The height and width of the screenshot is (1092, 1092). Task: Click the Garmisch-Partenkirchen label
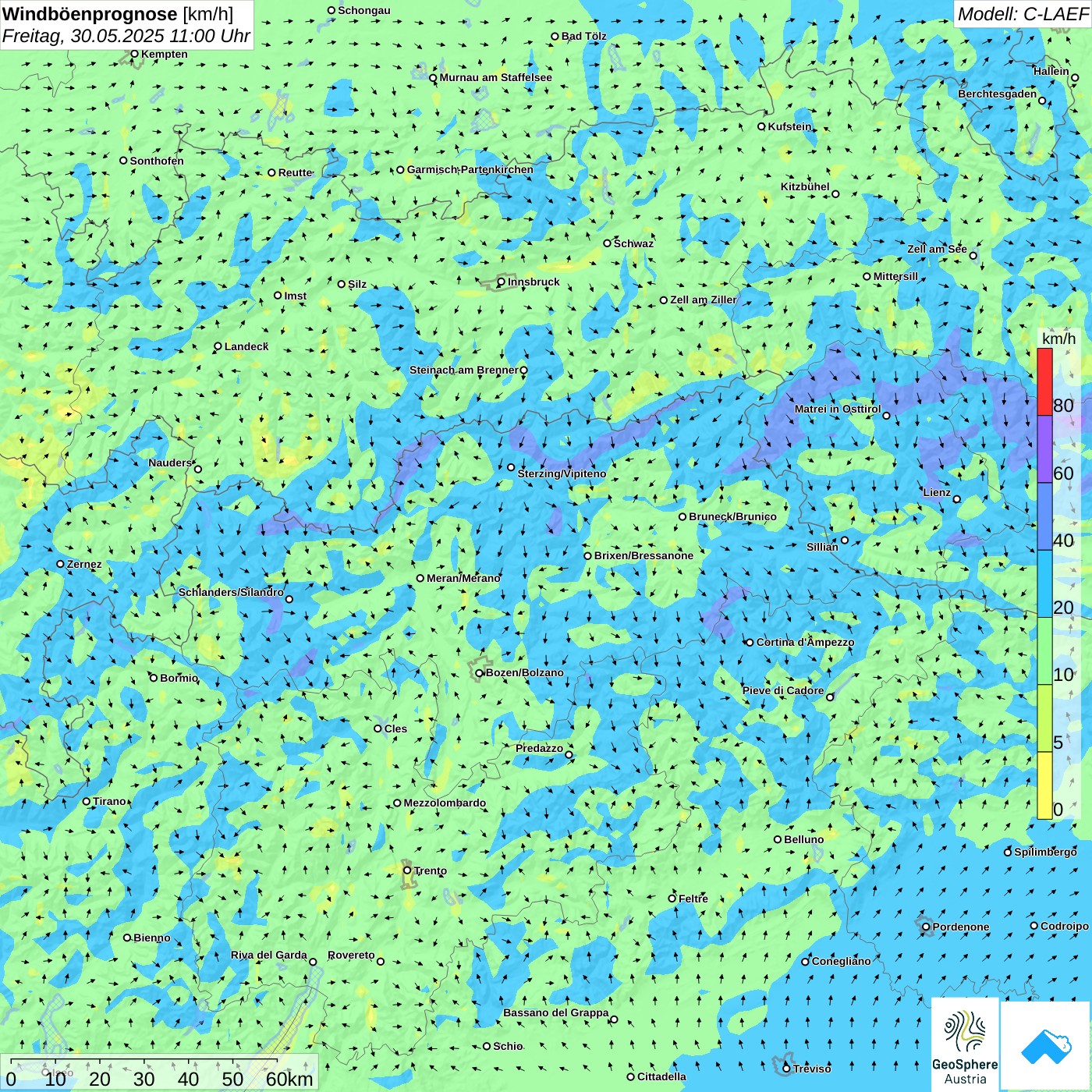tap(470, 169)
